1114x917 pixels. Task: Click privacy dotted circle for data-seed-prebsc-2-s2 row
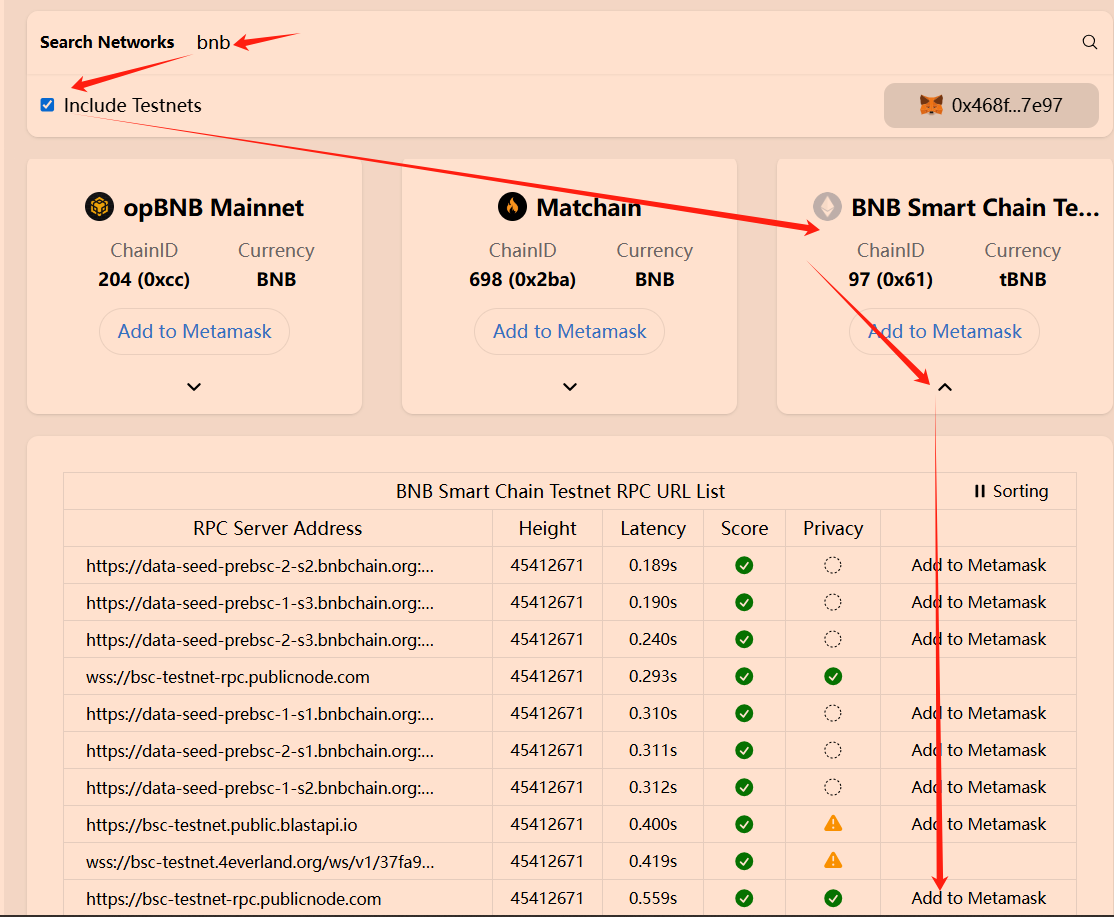pyautogui.click(x=833, y=565)
